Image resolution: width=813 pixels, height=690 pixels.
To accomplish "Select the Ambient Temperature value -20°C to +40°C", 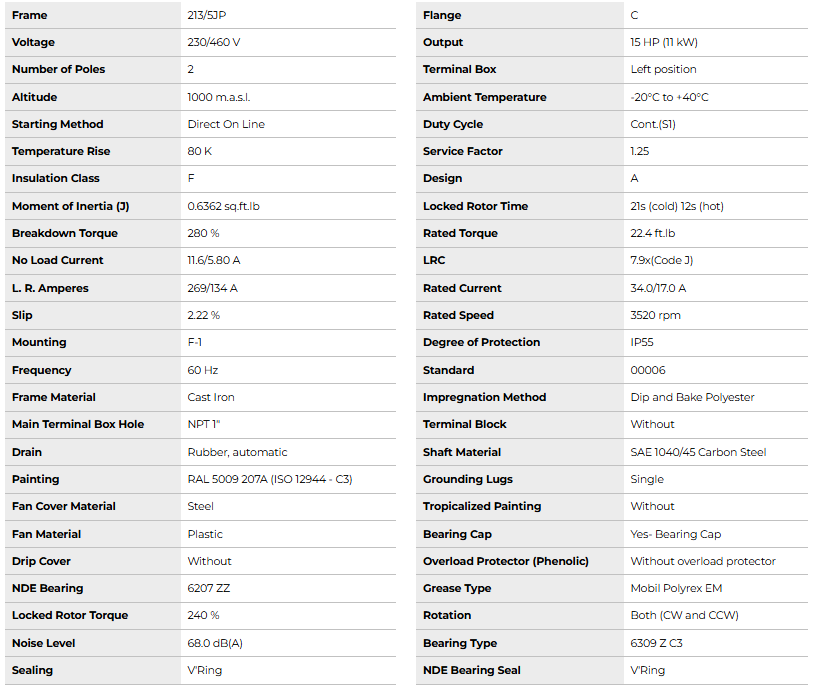I will [x=669, y=97].
